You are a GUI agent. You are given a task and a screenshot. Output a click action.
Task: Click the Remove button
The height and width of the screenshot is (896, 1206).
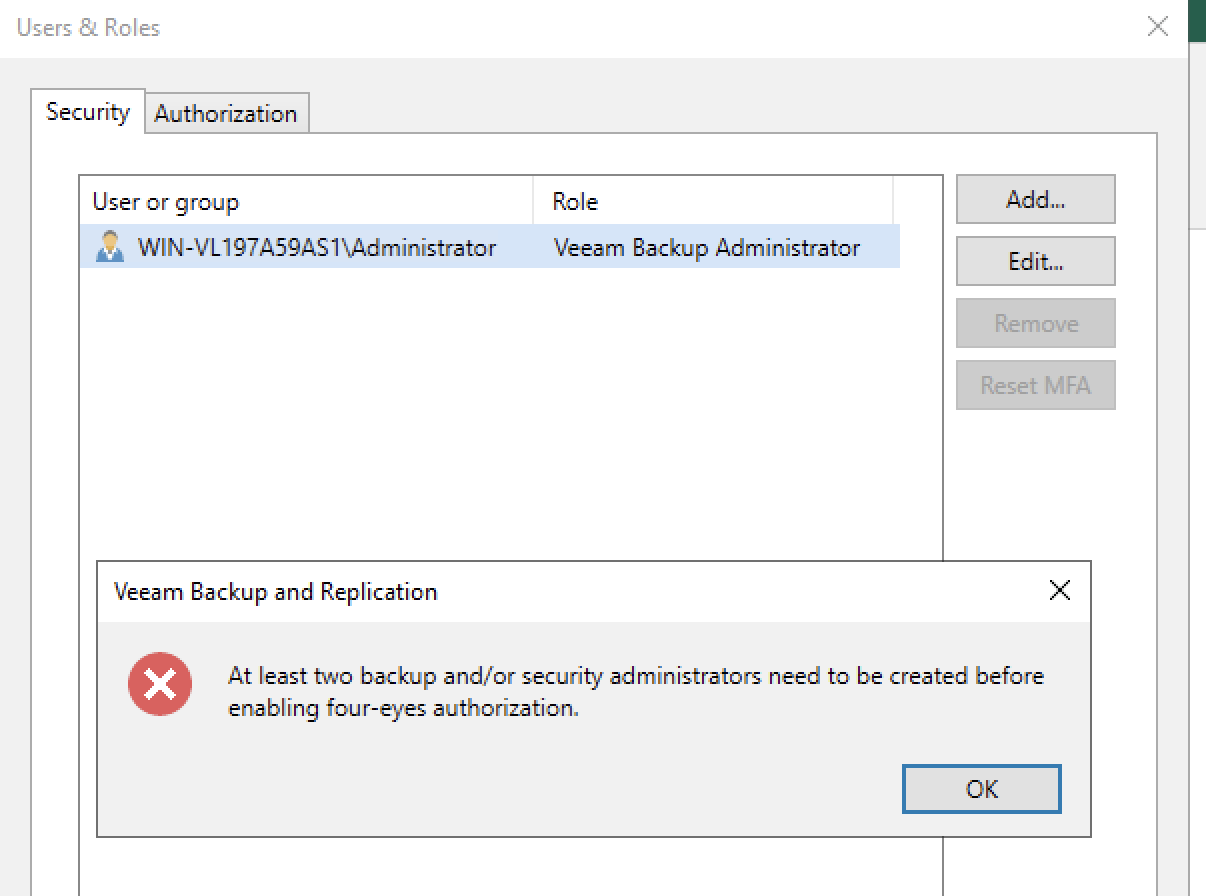click(1035, 323)
